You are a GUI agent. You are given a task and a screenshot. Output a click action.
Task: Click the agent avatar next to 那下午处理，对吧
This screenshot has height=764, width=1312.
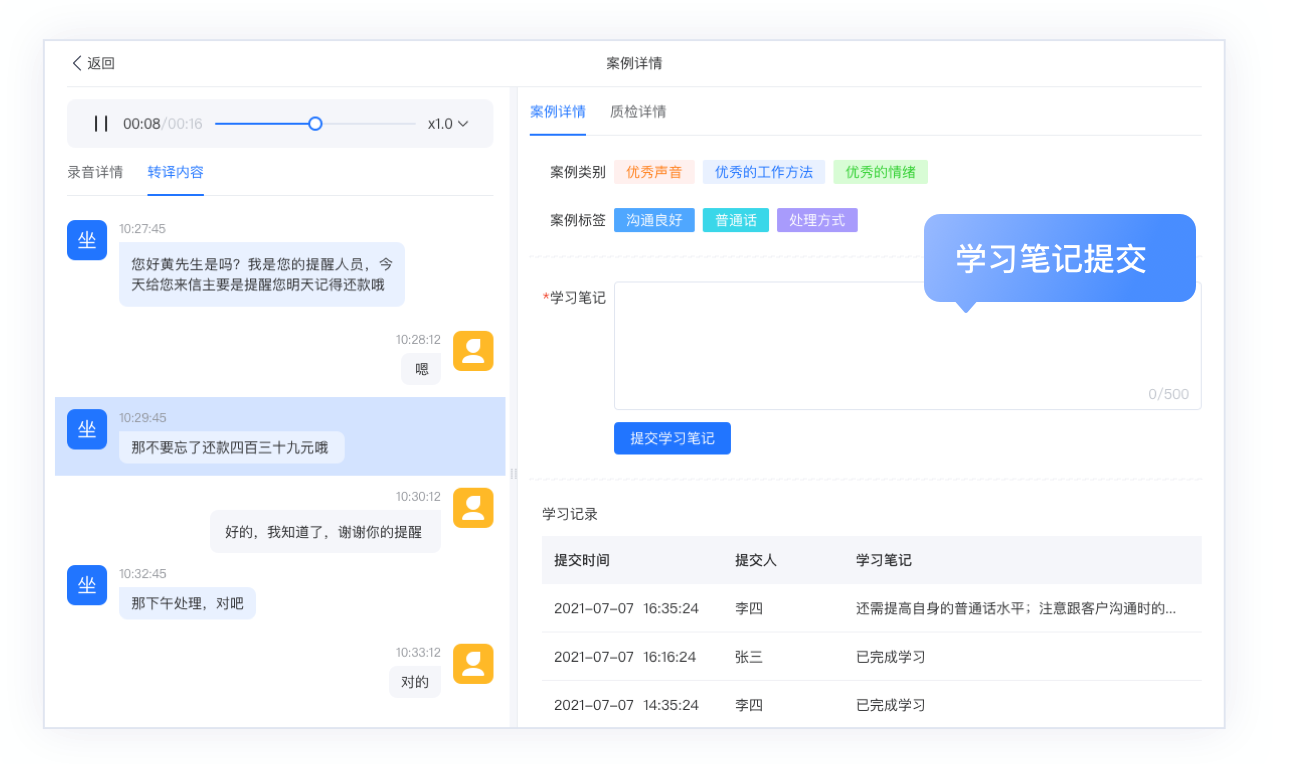click(x=86, y=585)
